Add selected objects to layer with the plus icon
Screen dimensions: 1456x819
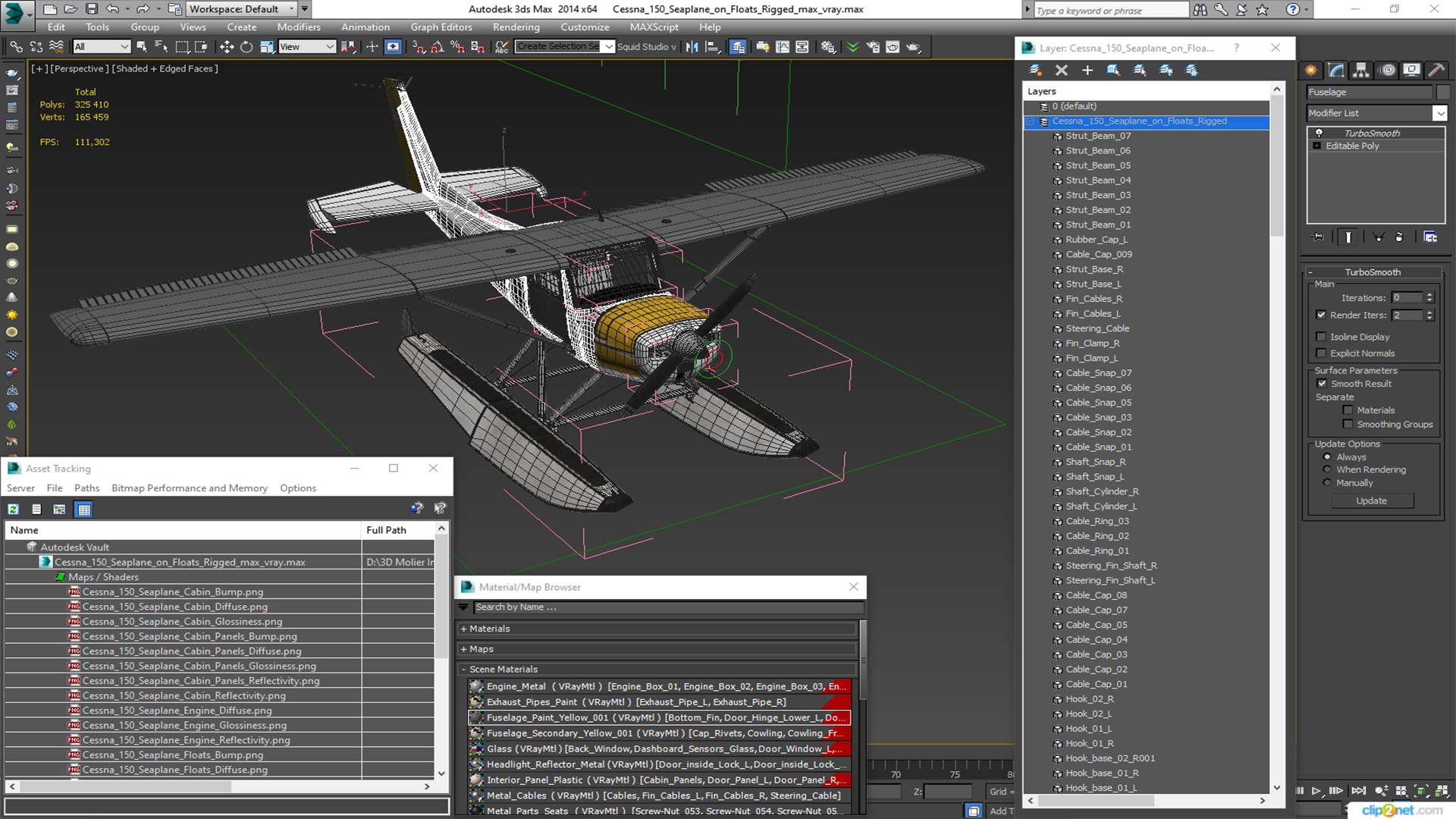tap(1087, 70)
